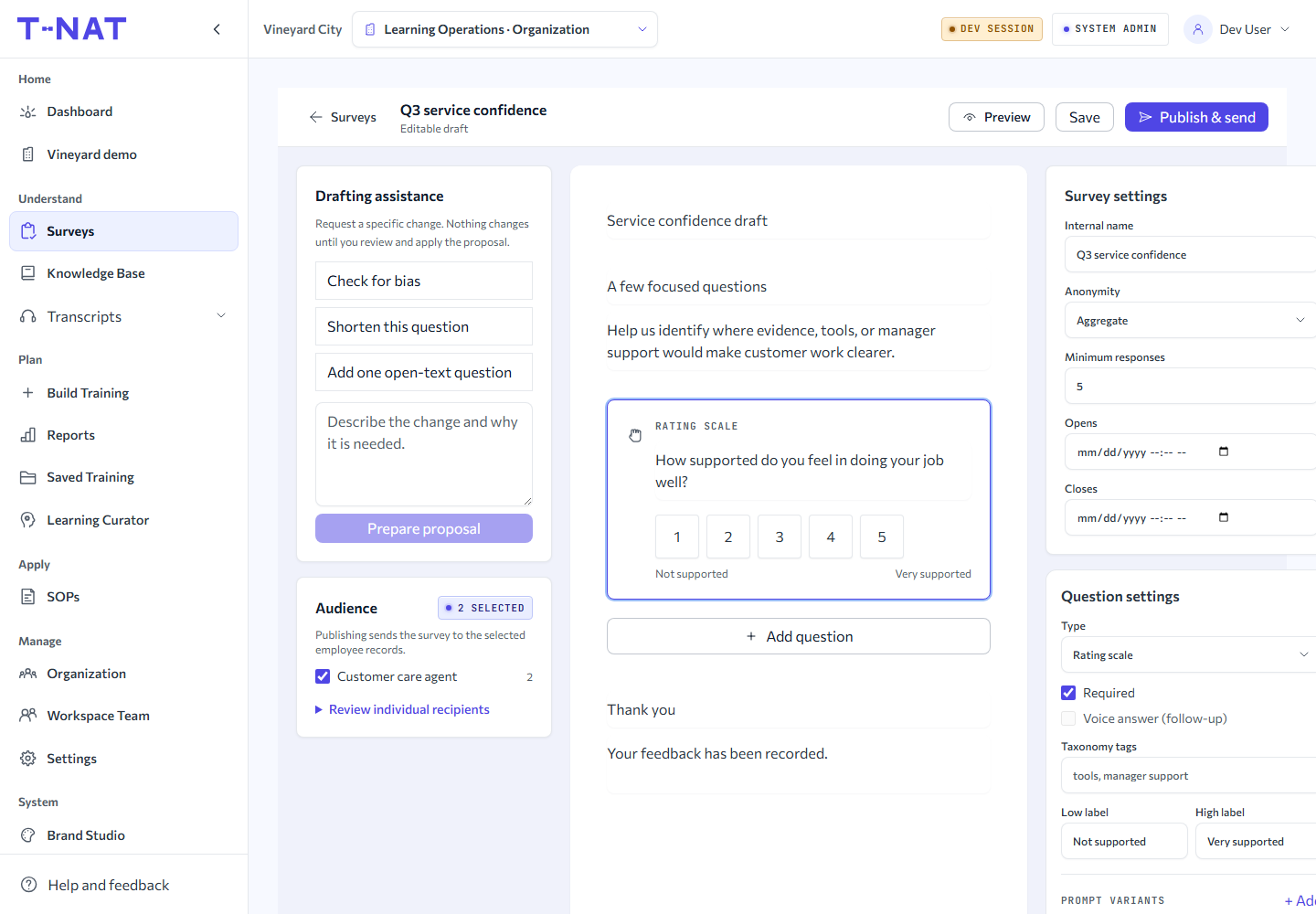The image size is (1316, 914).
Task: Focus the Describe the change text area
Action: click(424, 454)
